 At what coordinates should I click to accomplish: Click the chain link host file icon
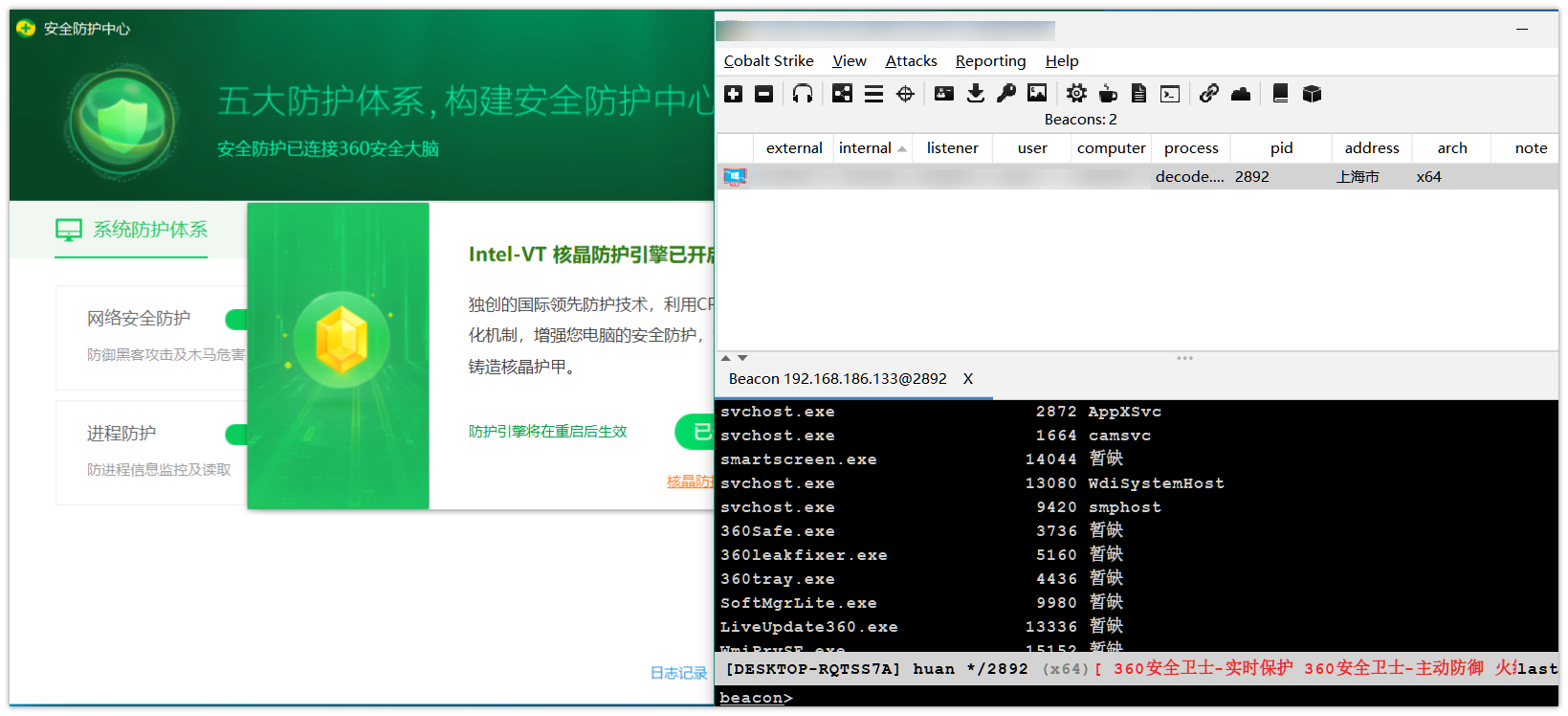tap(1209, 94)
